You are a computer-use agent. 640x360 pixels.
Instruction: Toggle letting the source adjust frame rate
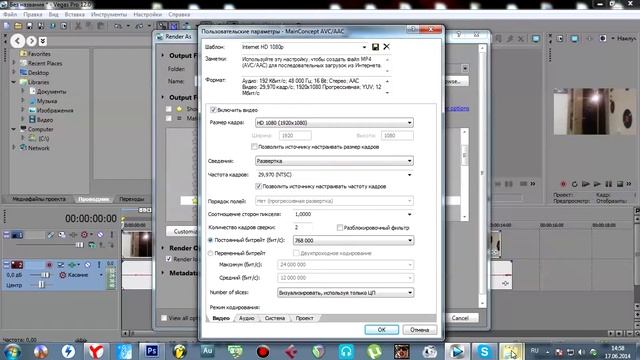point(258,186)
